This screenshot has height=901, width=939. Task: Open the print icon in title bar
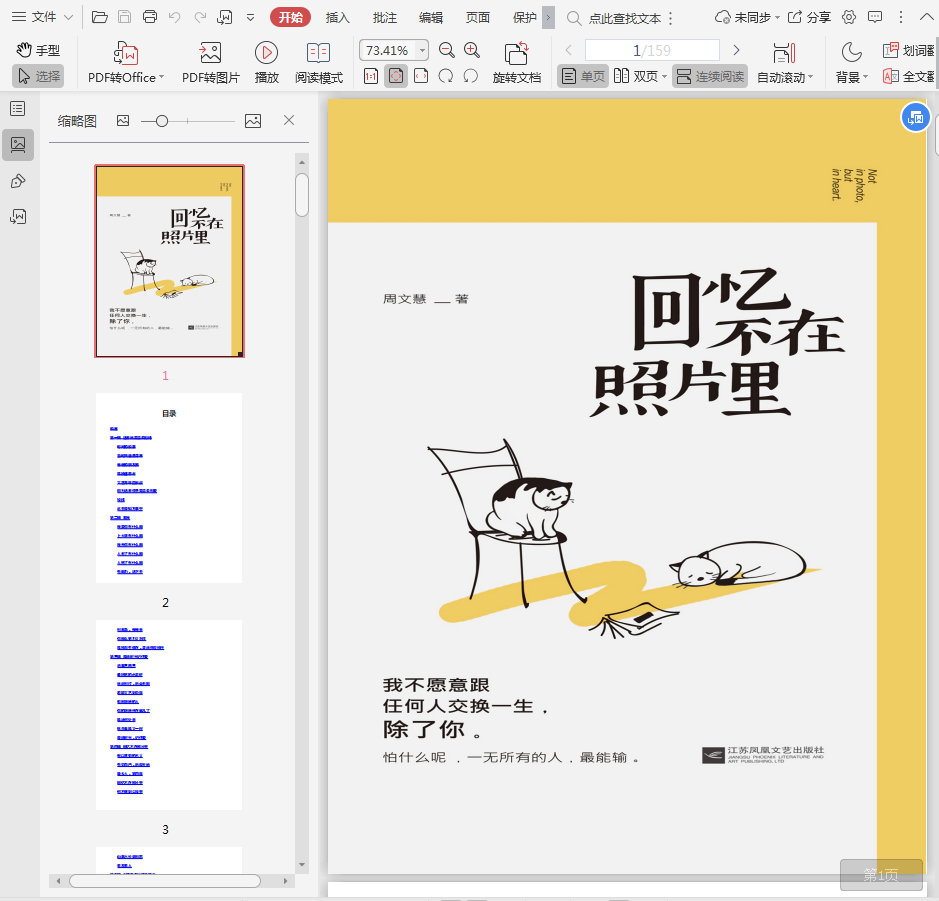pyautogui.click(x=150, y=17)
